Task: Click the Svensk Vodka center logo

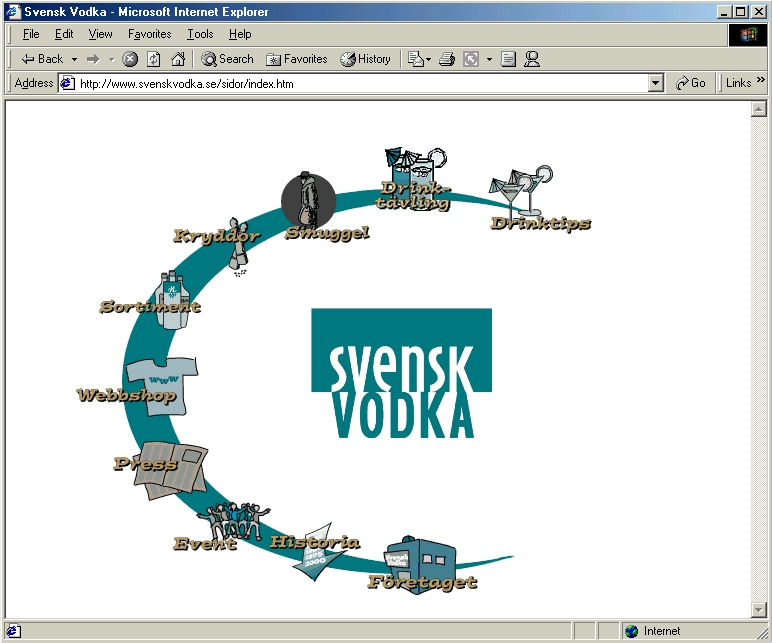Action: click(401, 373)
